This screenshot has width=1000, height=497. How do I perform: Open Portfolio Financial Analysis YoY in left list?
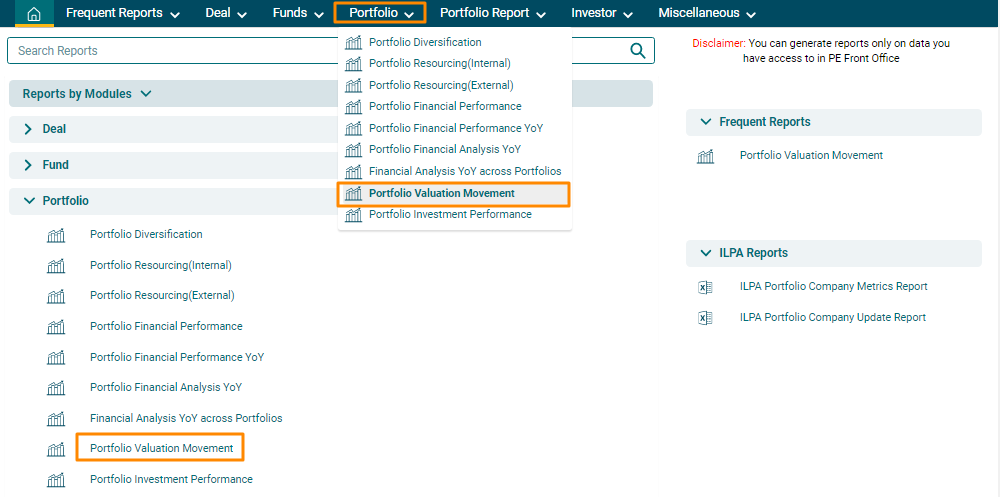coord(165,388)
